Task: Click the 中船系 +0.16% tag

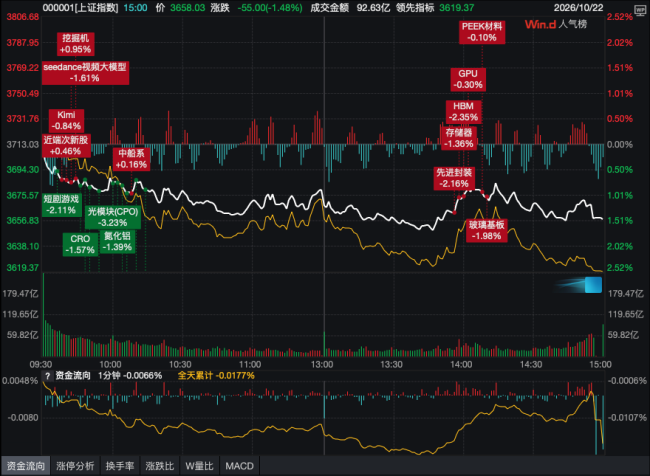Action: 131,159
